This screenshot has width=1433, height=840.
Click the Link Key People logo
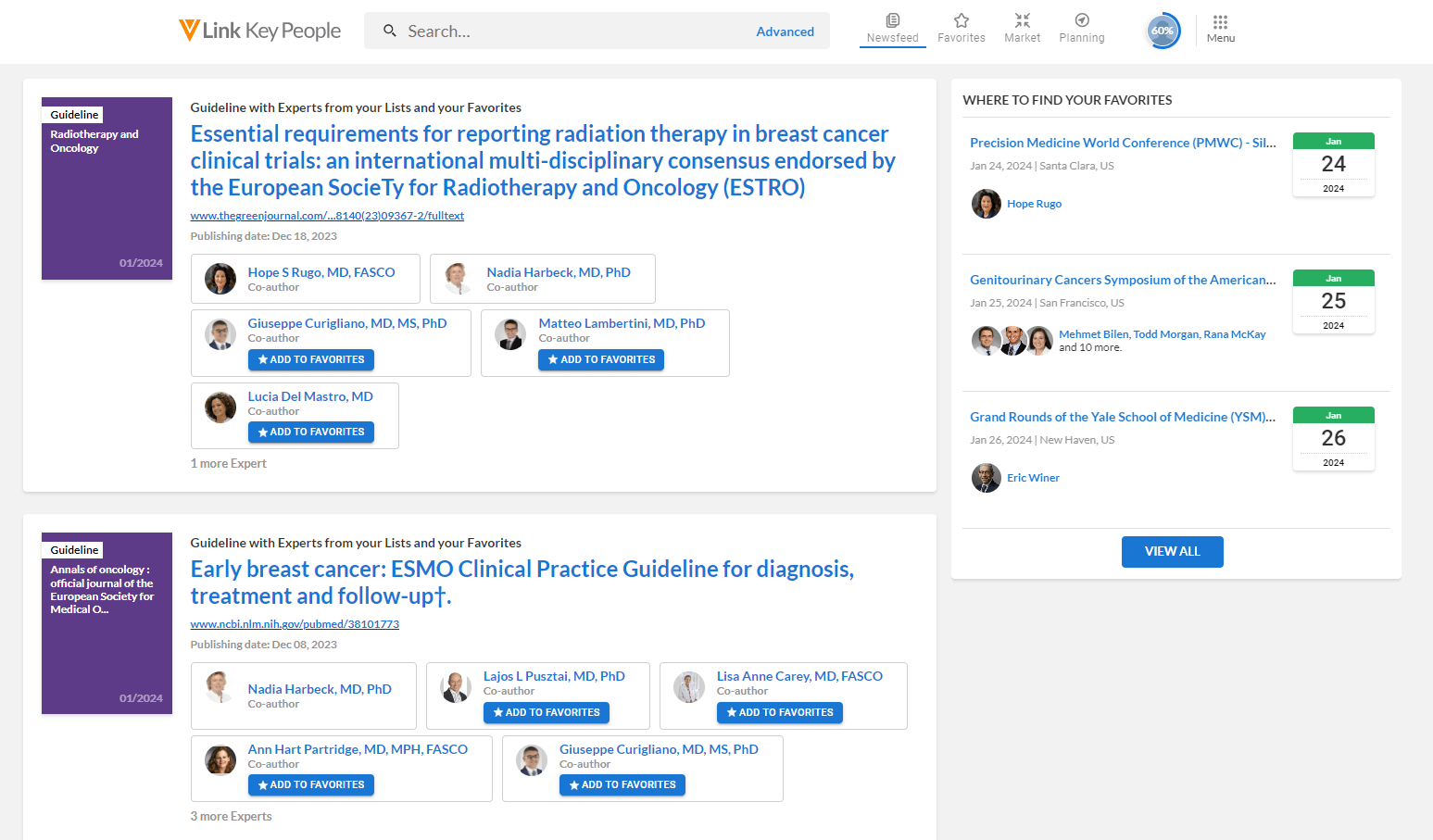click(x=259, y=31)
